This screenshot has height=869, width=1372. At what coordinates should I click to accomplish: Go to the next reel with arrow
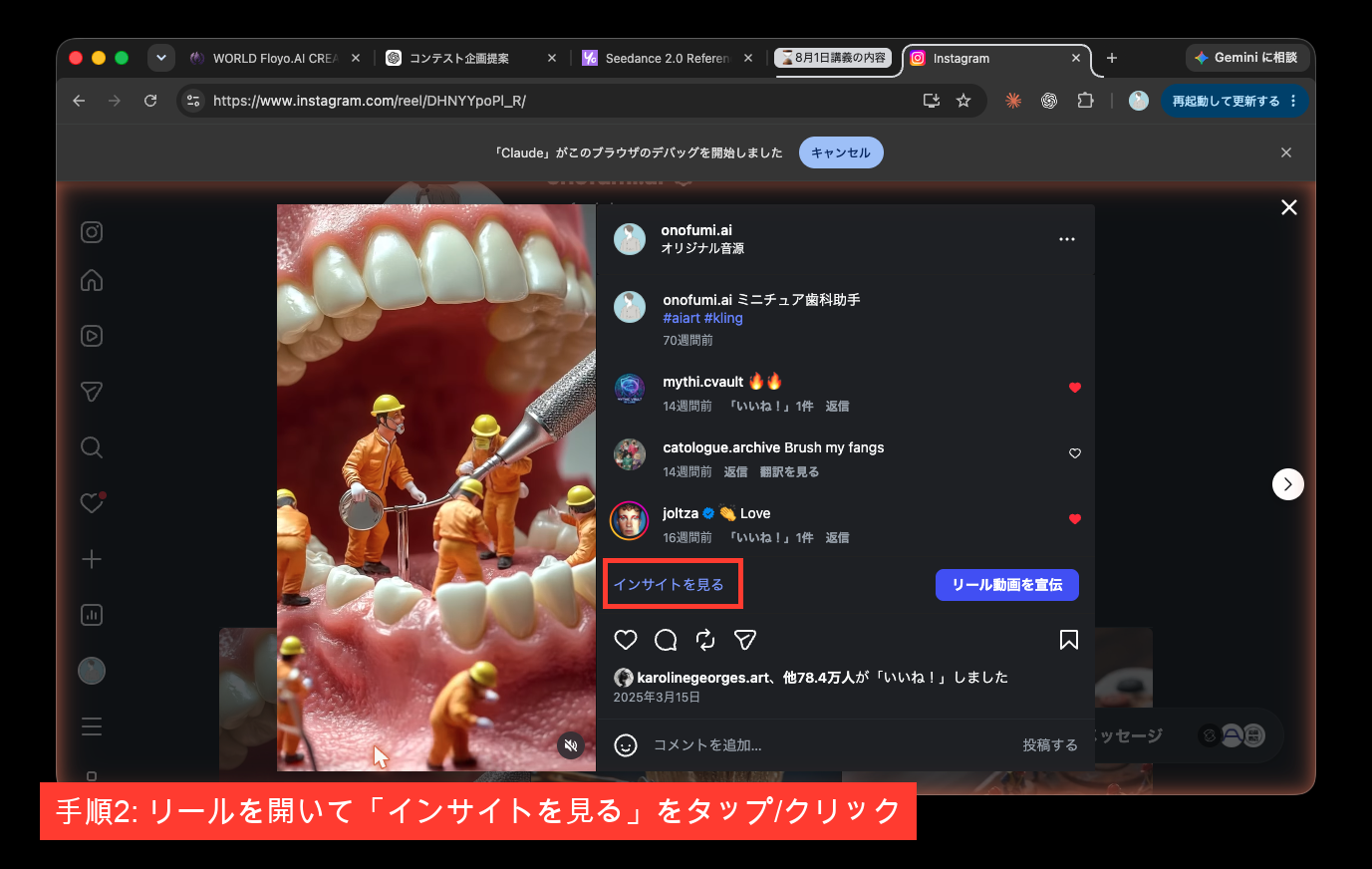tap(1288, 484)
